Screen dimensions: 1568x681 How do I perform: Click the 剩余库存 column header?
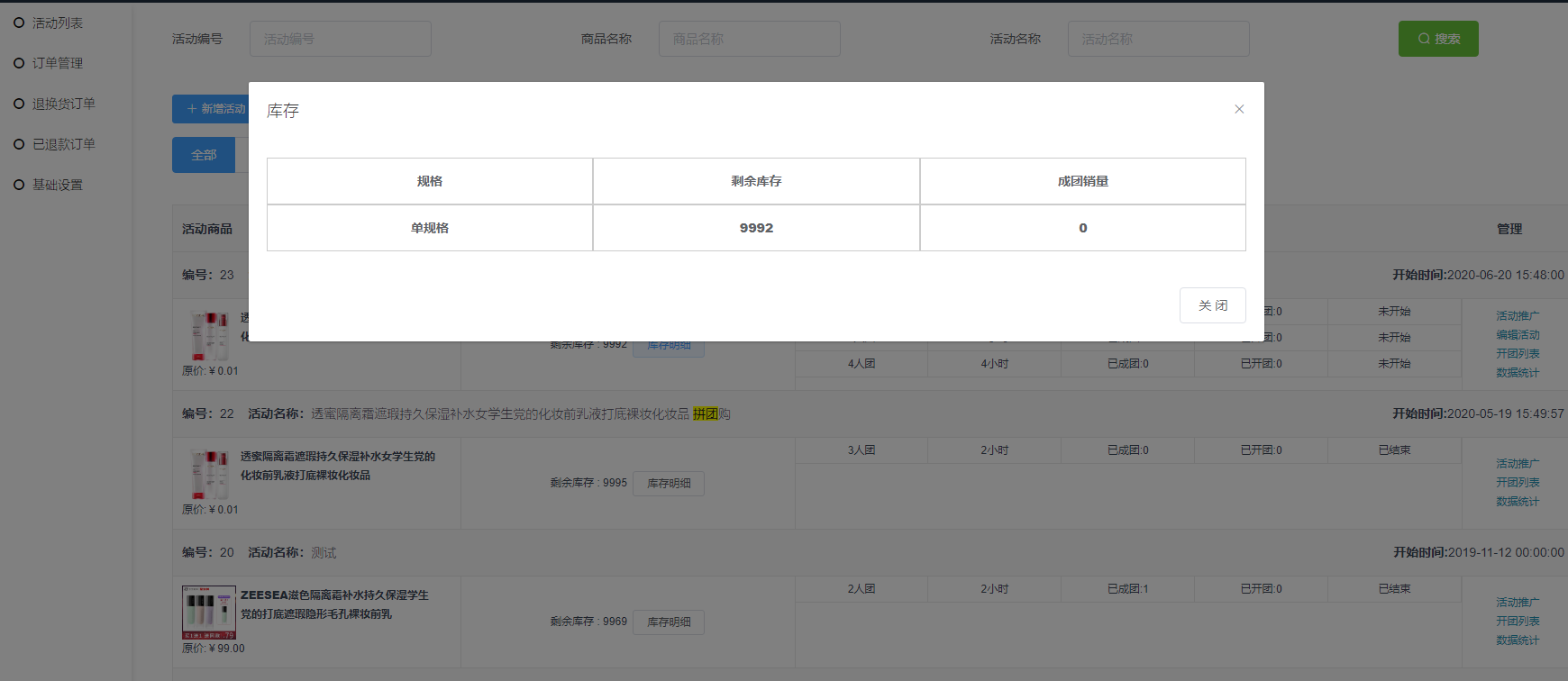[x=756, y=181]
